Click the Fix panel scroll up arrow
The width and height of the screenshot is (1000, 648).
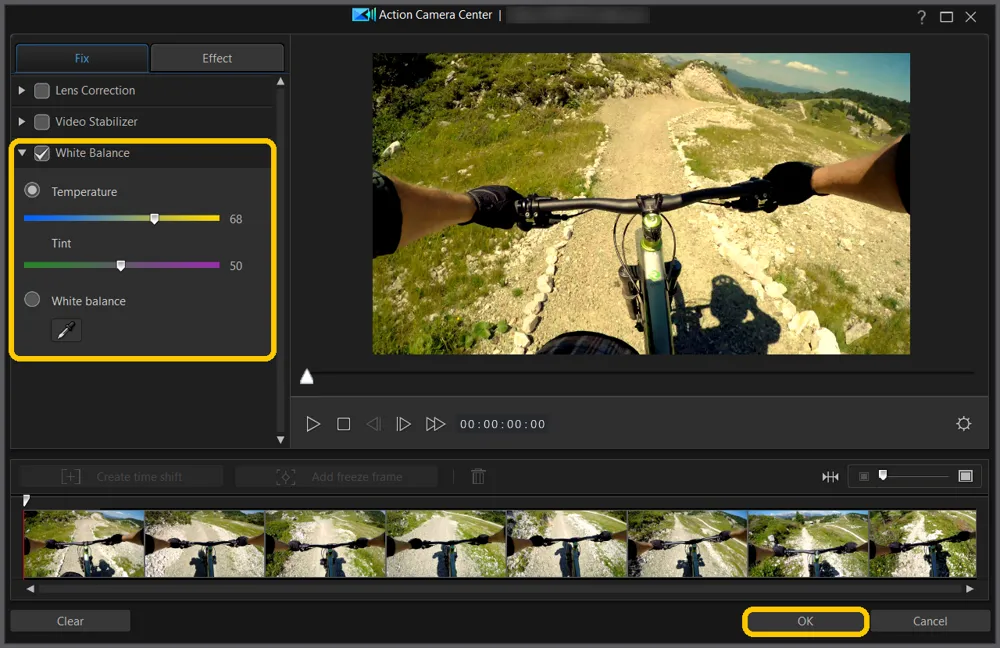coord(281,82)
